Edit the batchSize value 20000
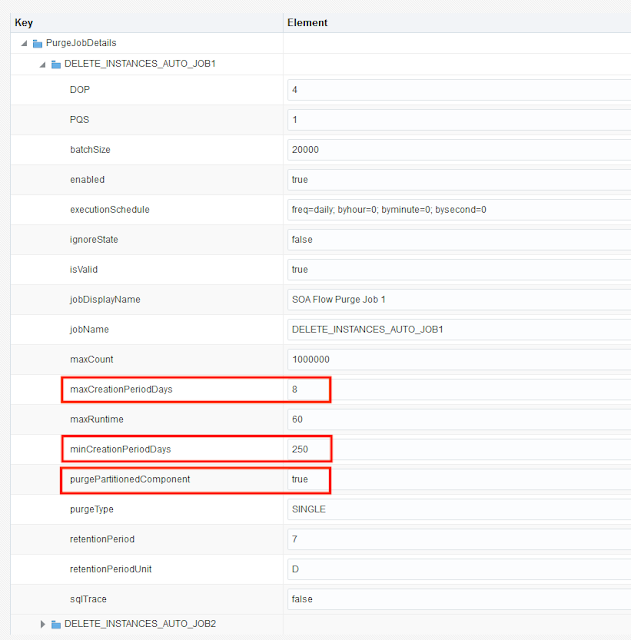This screenshot has height=640, width=631. (459, 150)
